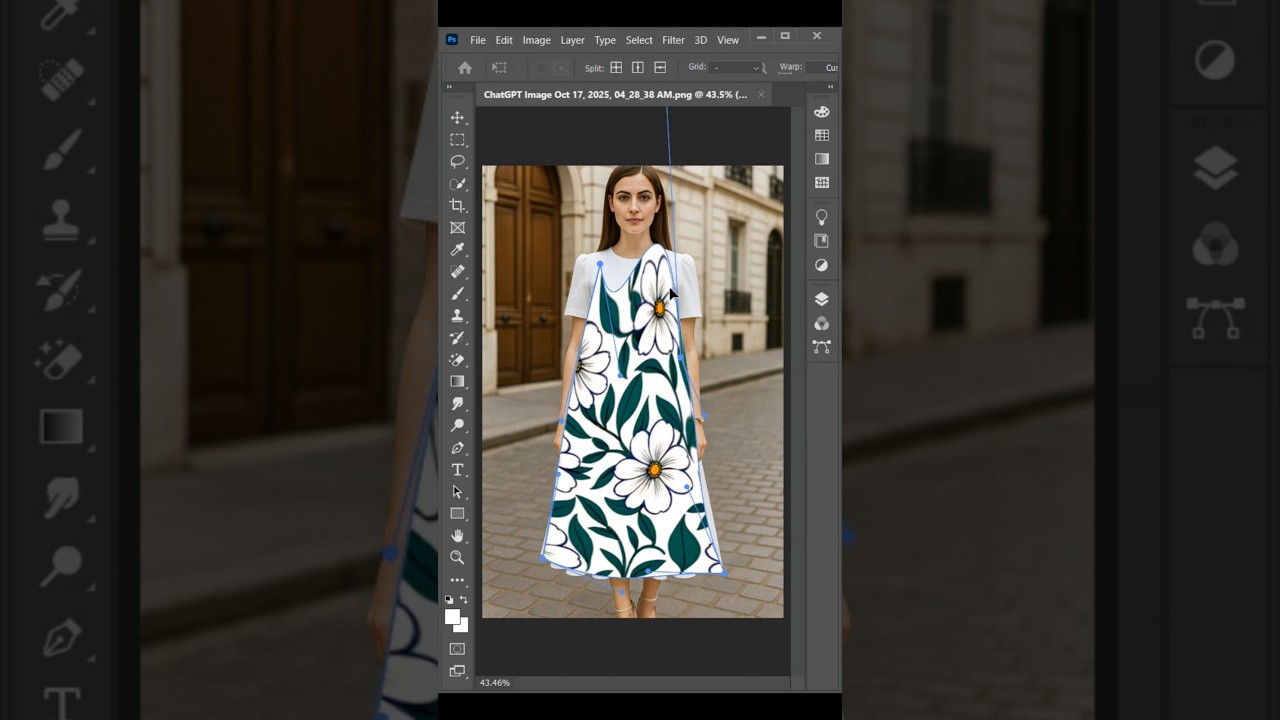Open the File menu
This screenshot has height=720, width=1280.
[478, 40]
